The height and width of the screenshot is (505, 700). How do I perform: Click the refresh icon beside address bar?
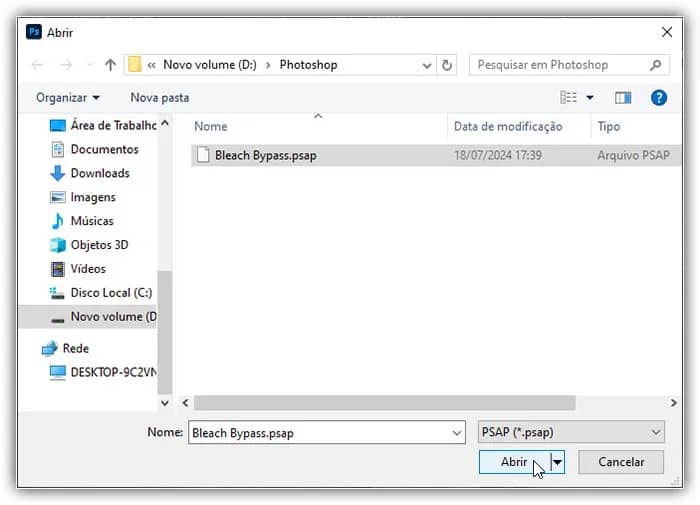coord(447,65)
